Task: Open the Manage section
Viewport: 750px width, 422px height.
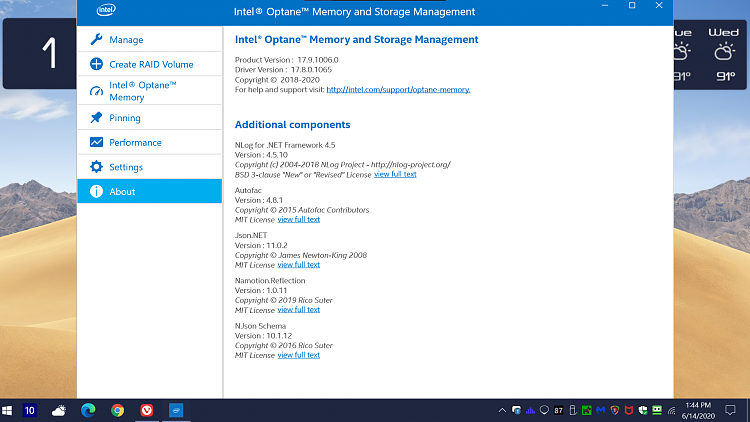Action: (149, 39)
